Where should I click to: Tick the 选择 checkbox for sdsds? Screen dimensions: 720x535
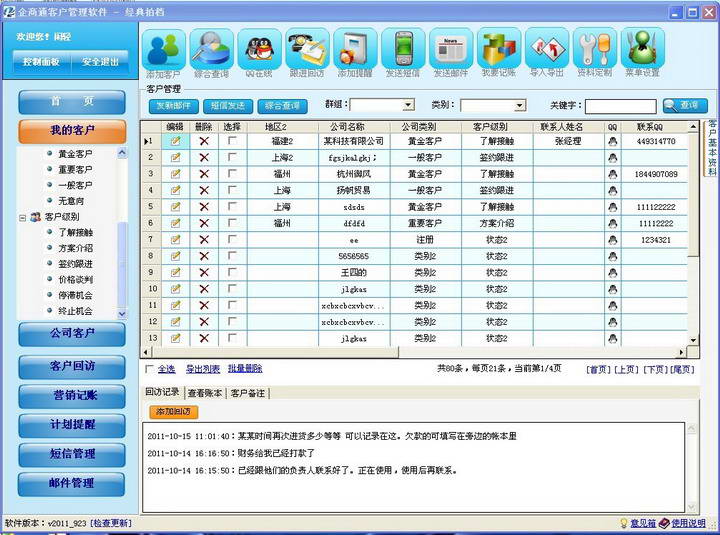click(x=232, y=206)
